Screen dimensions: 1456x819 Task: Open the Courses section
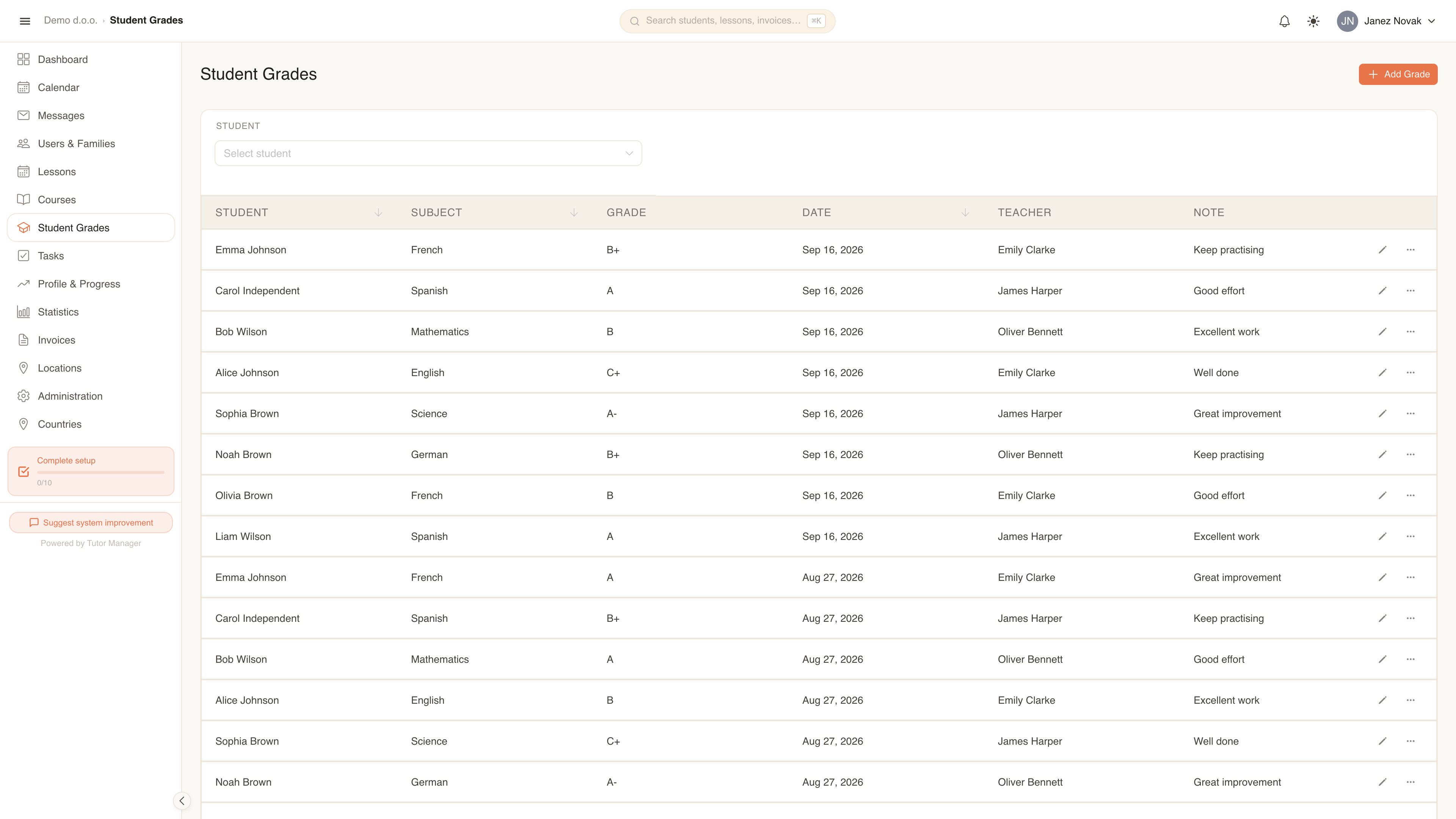(x=91, y=199)
